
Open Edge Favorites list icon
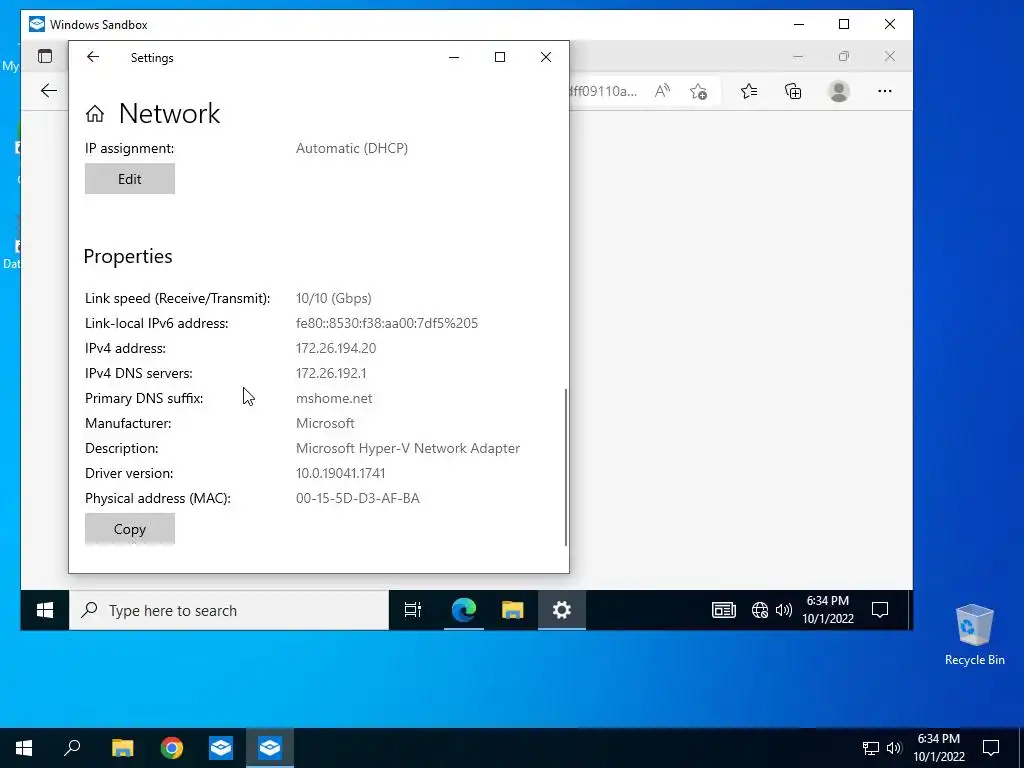(749, 91)
